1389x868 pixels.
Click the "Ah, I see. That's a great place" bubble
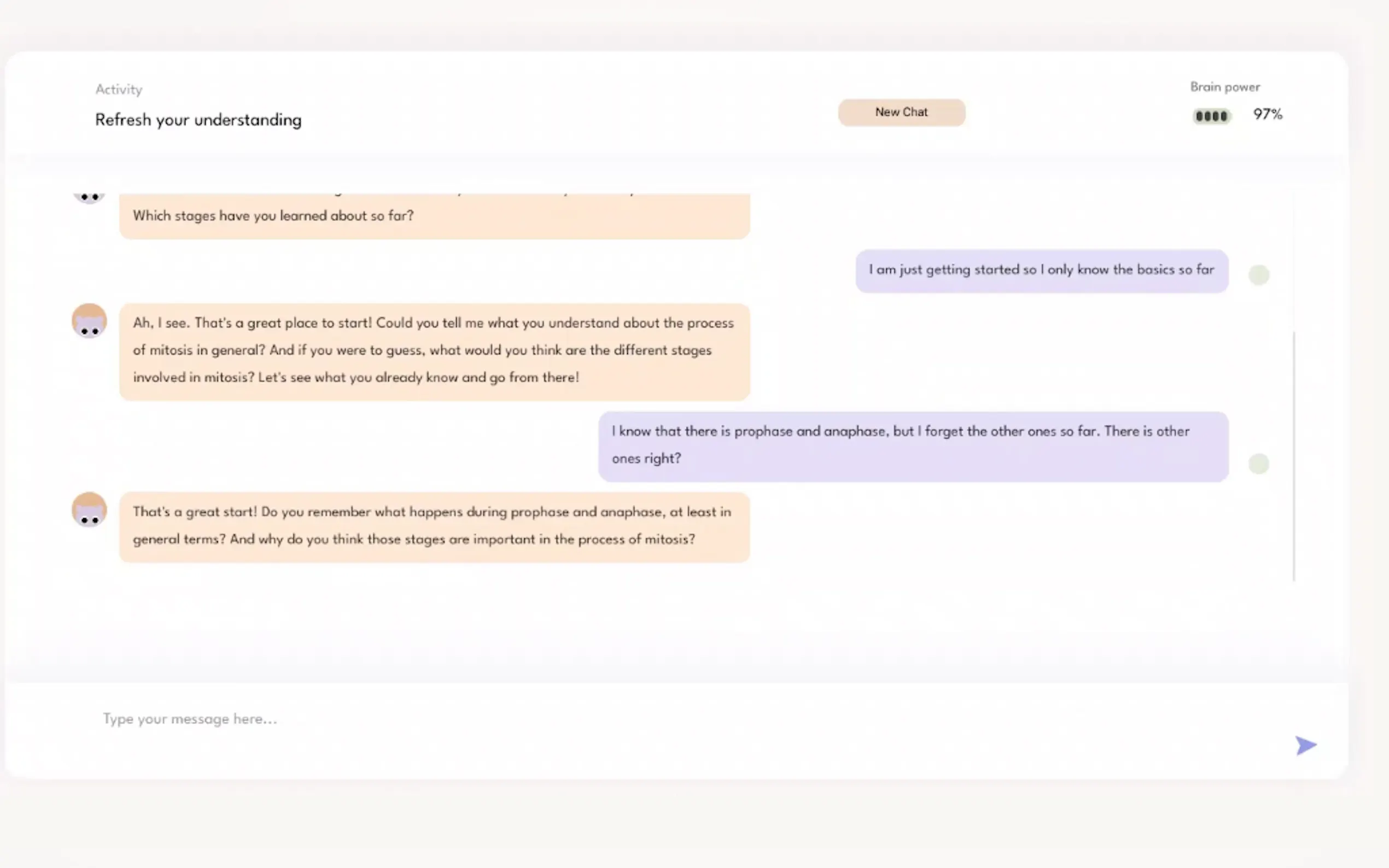click(434, 351)
